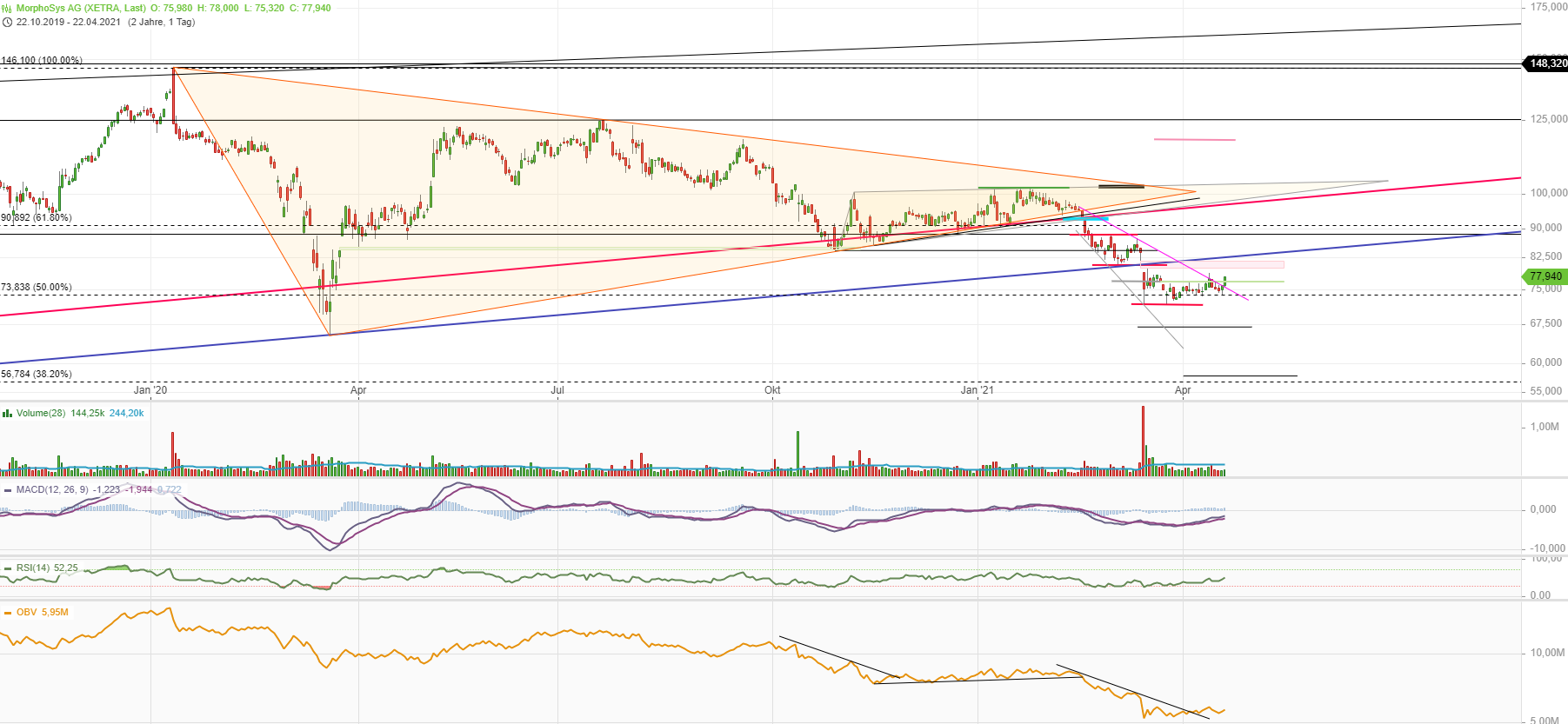Click the 73,838 (50.00%) Fibonacci label

coord(37,287)
